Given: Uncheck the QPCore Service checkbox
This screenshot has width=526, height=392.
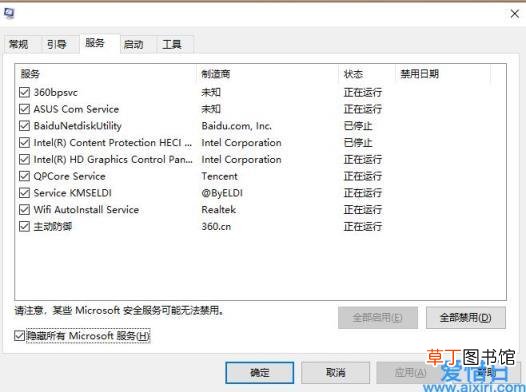Looking at the screenshot, I should click(24, 176).
